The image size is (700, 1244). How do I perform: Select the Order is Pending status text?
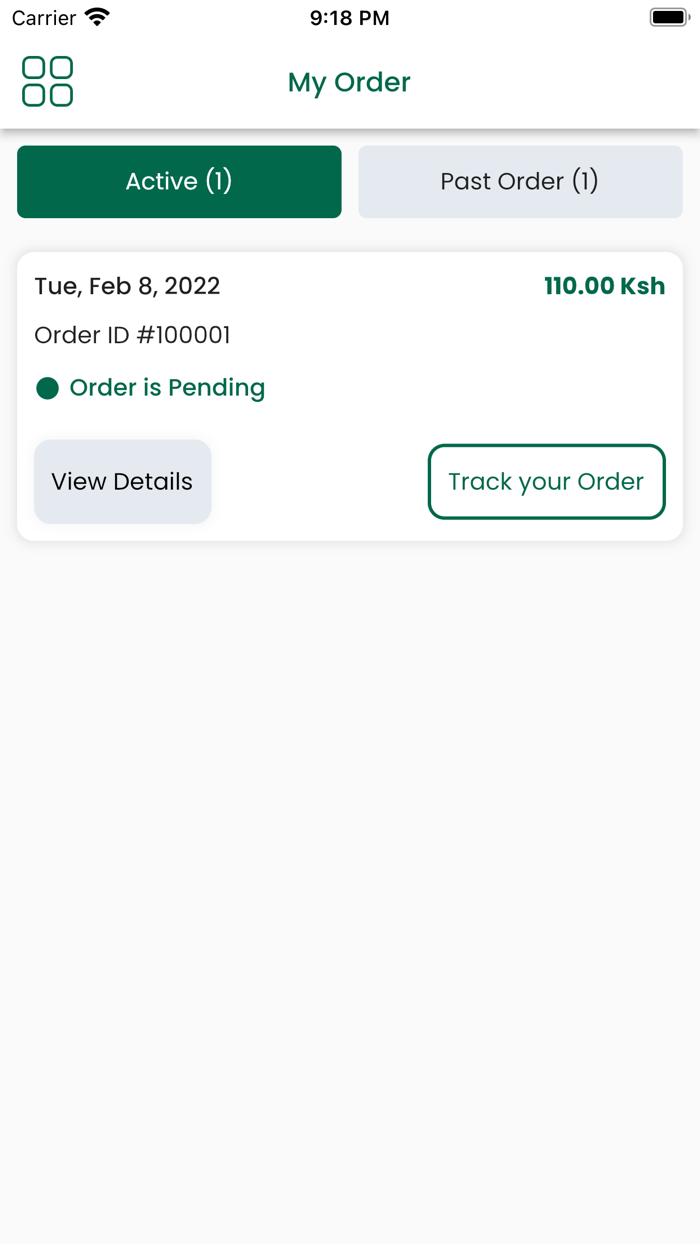(166, 388)
